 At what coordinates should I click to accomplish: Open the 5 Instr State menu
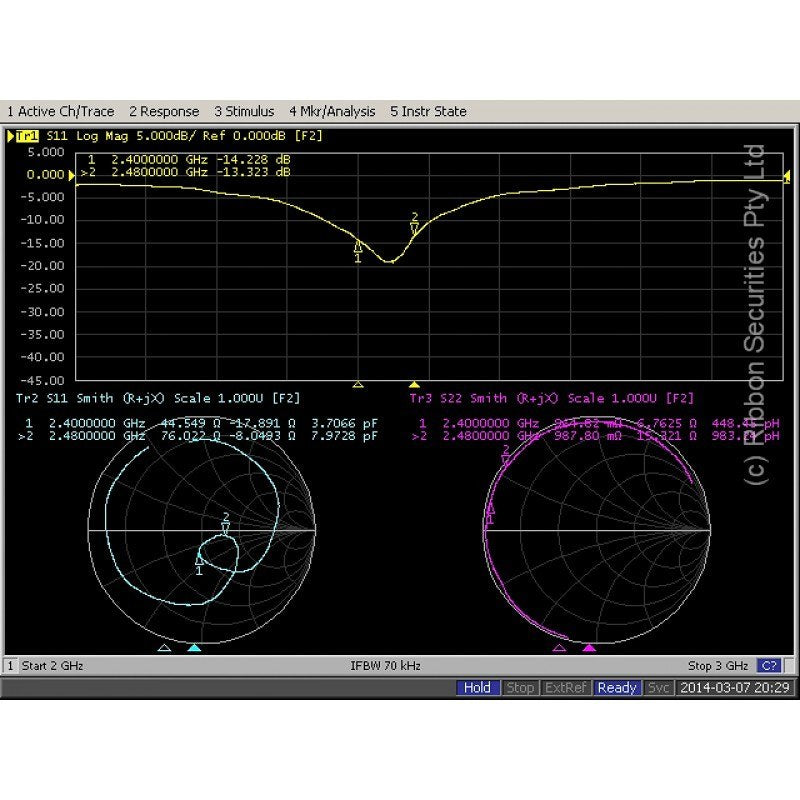(428, 111)
